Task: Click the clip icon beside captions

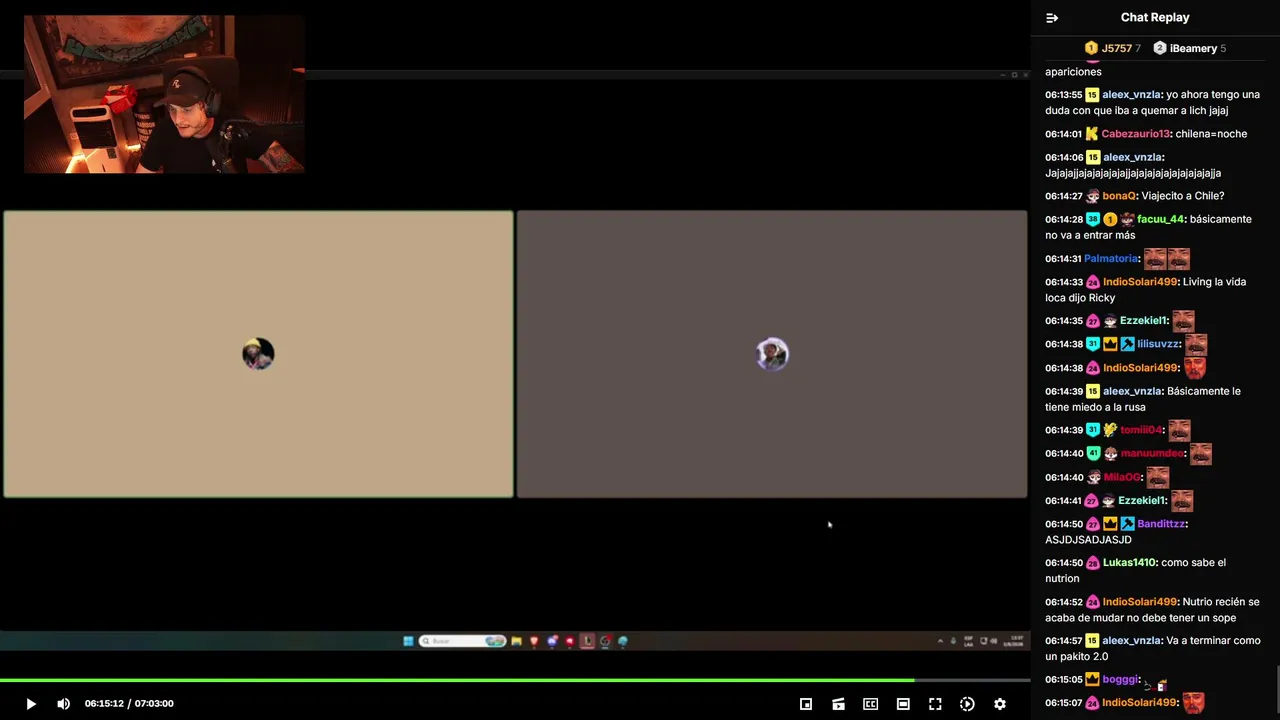Action: coord(838,704)
